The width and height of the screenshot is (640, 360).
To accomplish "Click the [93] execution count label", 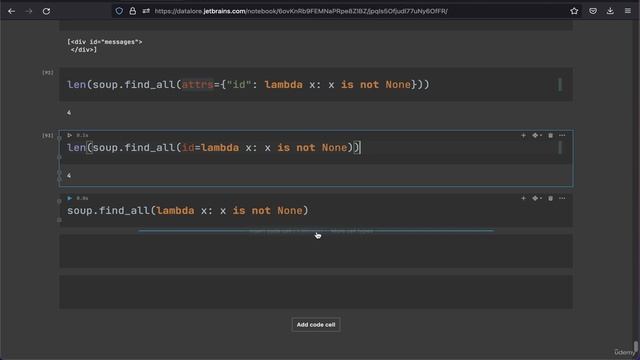I will click(48, 135).
